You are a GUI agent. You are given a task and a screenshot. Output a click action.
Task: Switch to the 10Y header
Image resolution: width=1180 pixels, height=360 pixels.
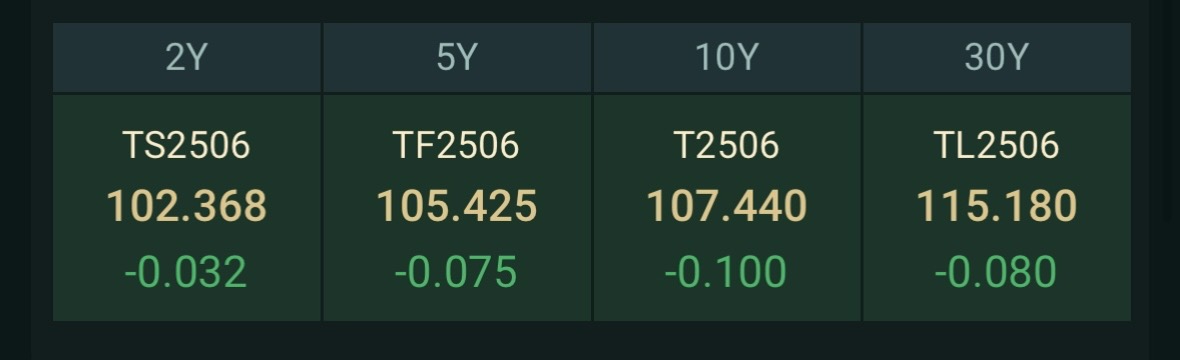[x=727, y=57]
